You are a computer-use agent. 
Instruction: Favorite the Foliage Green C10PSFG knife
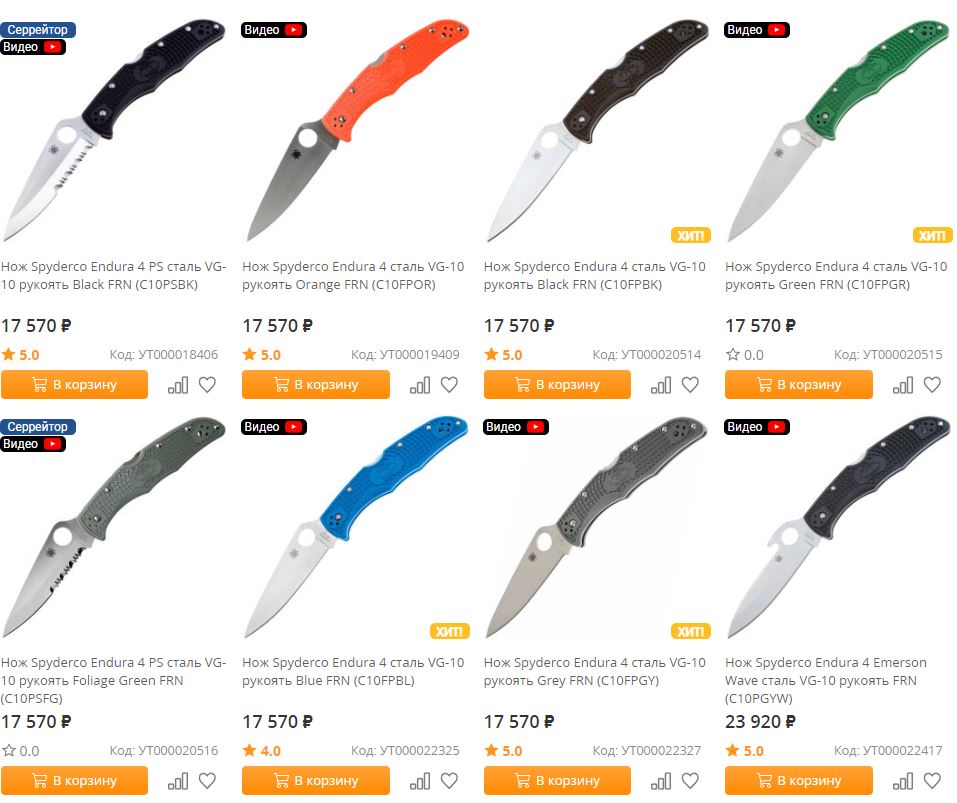pyautogui.click(x=208, y=781)
